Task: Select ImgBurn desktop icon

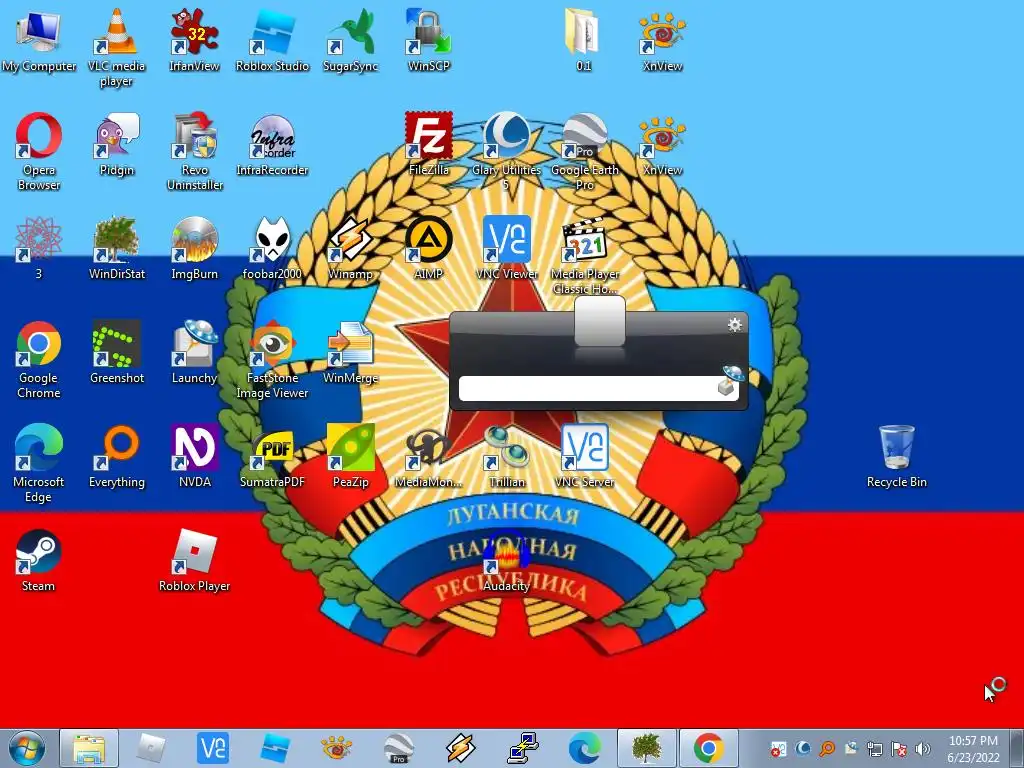Action: pyautogui.click(x=194, y=248)
